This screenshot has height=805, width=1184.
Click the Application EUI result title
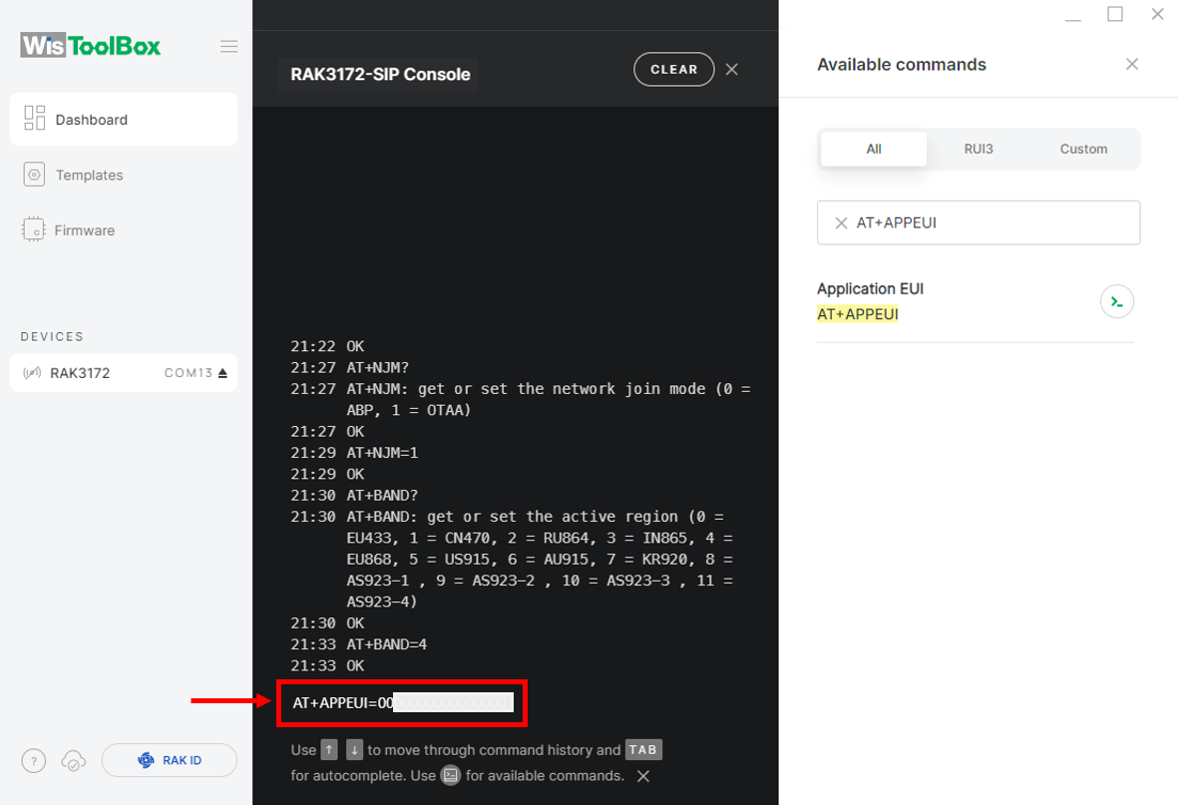tap(870, 288)
